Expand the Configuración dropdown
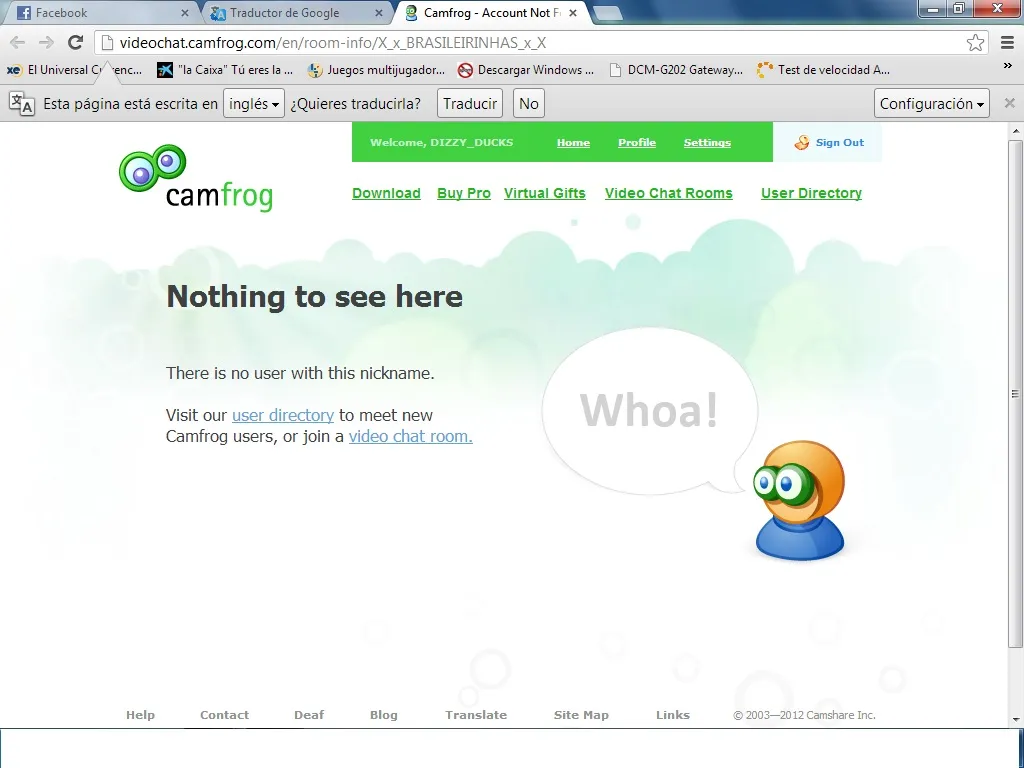 pyautogui.click(x=933, y=103)
